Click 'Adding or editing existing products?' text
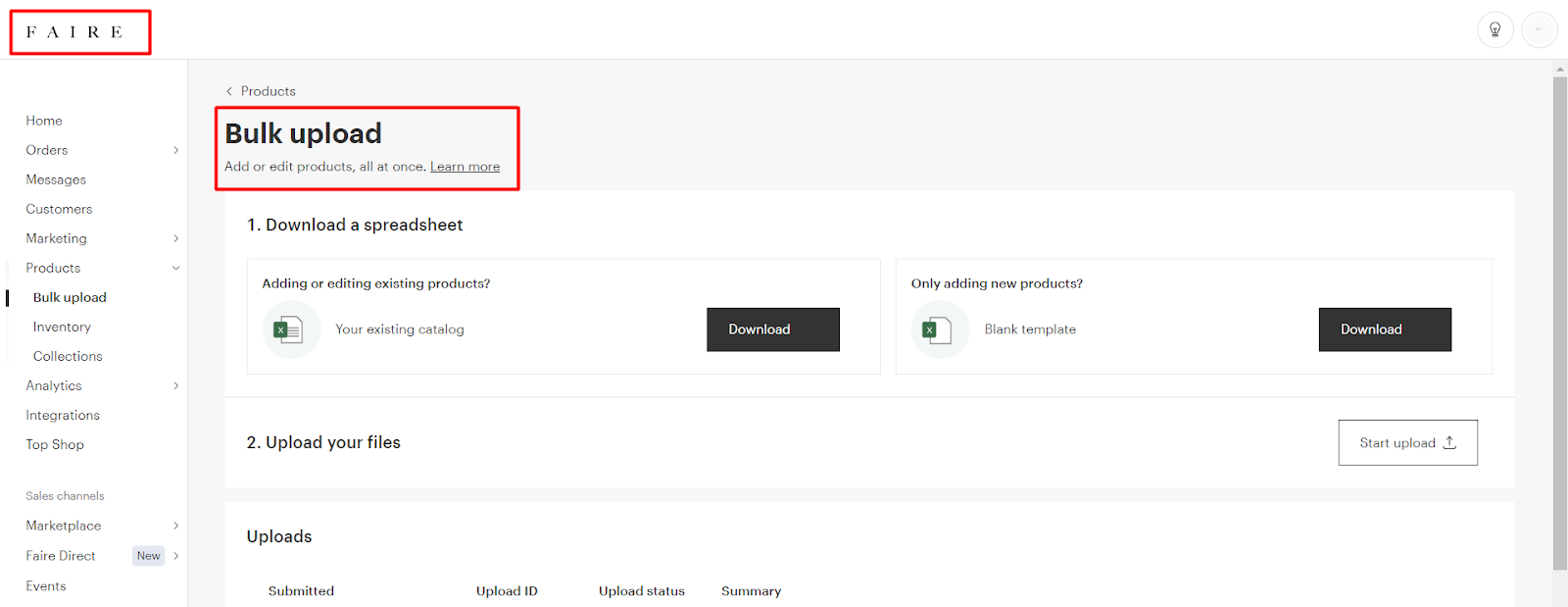Viewport: 1568px width, 607px height. [x=376, y=283]
